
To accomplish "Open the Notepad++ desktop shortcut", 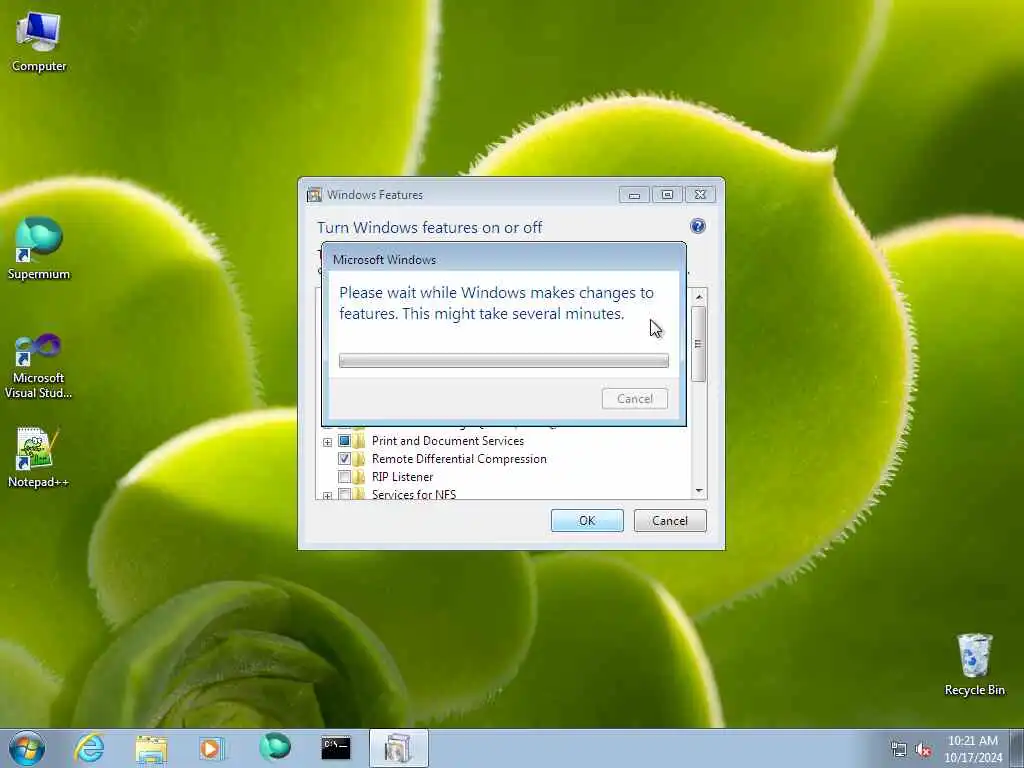I will [x=38, y=457].
